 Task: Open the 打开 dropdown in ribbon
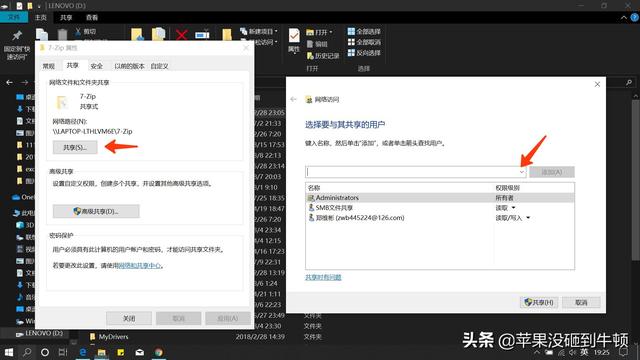pyautogui.click(x=320, y=32)
